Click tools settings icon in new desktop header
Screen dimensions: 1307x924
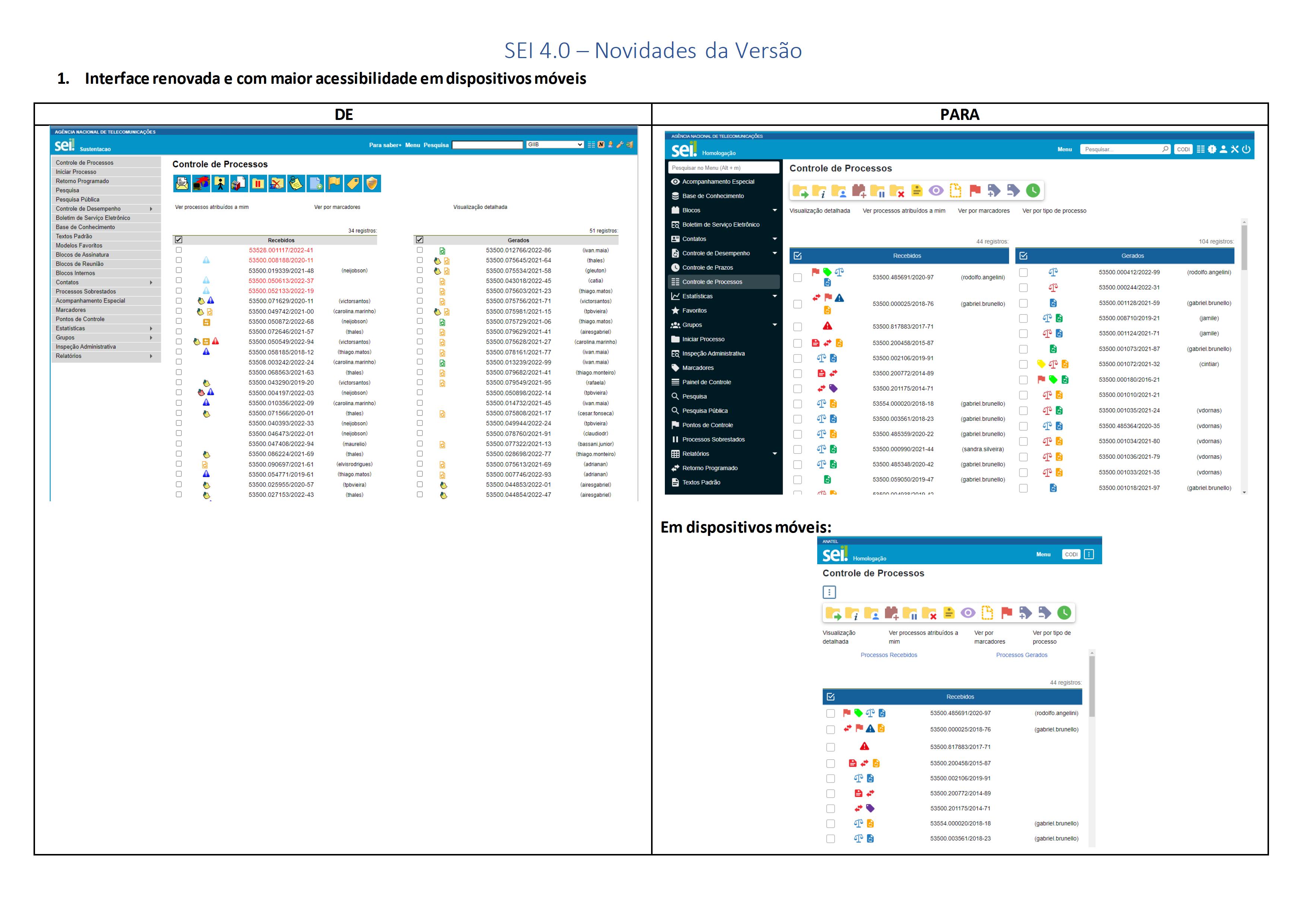1235,149
